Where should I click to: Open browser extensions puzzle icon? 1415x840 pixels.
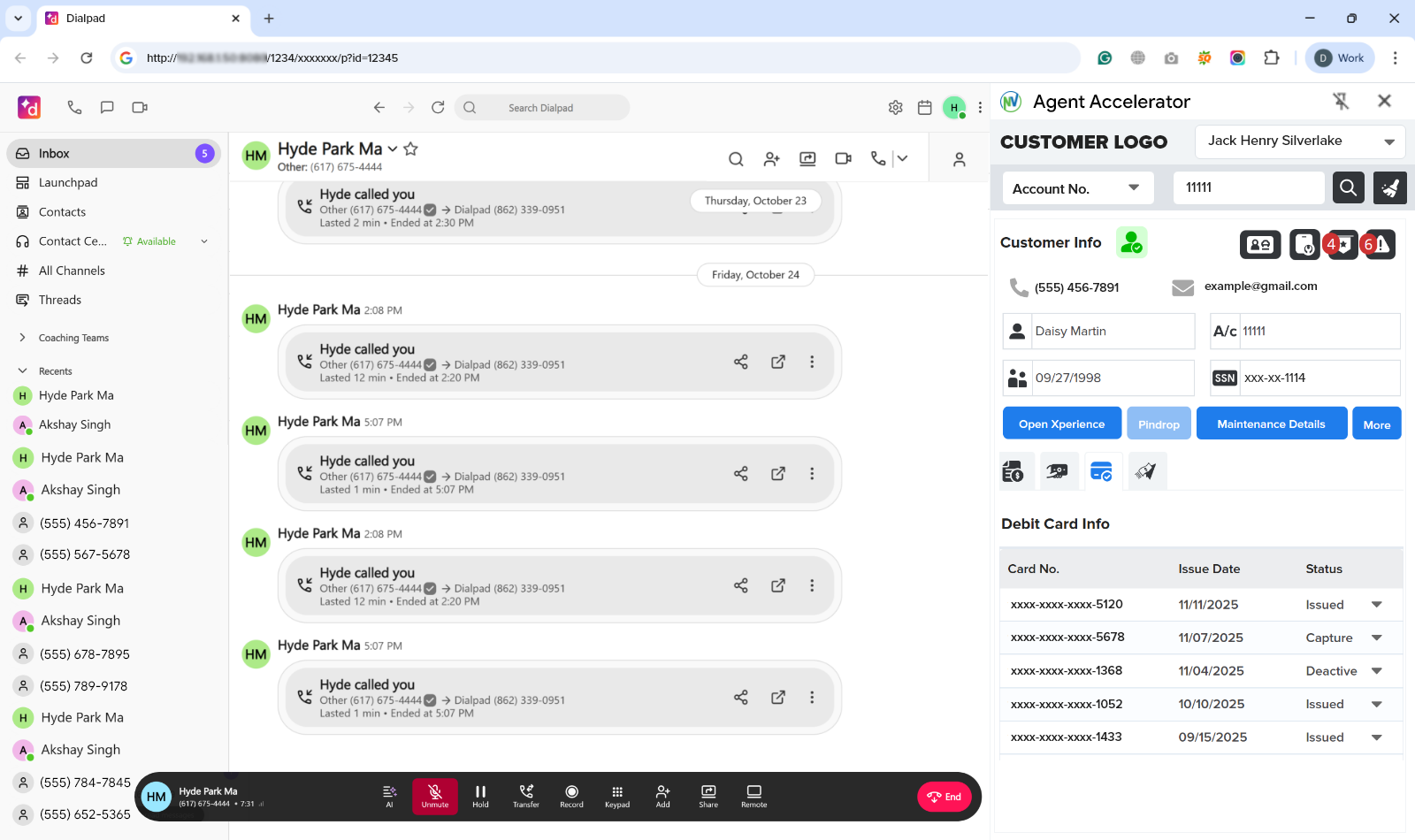pyautogui.click(x=1272, y=57)
